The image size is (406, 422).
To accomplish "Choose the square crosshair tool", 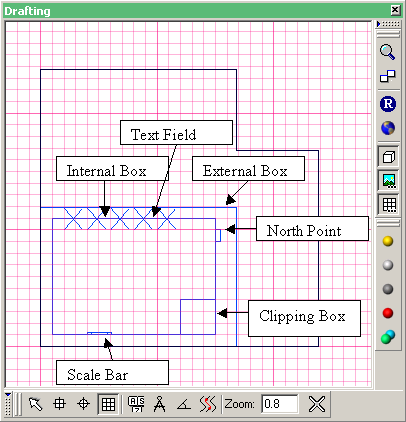I will [60, 404].
